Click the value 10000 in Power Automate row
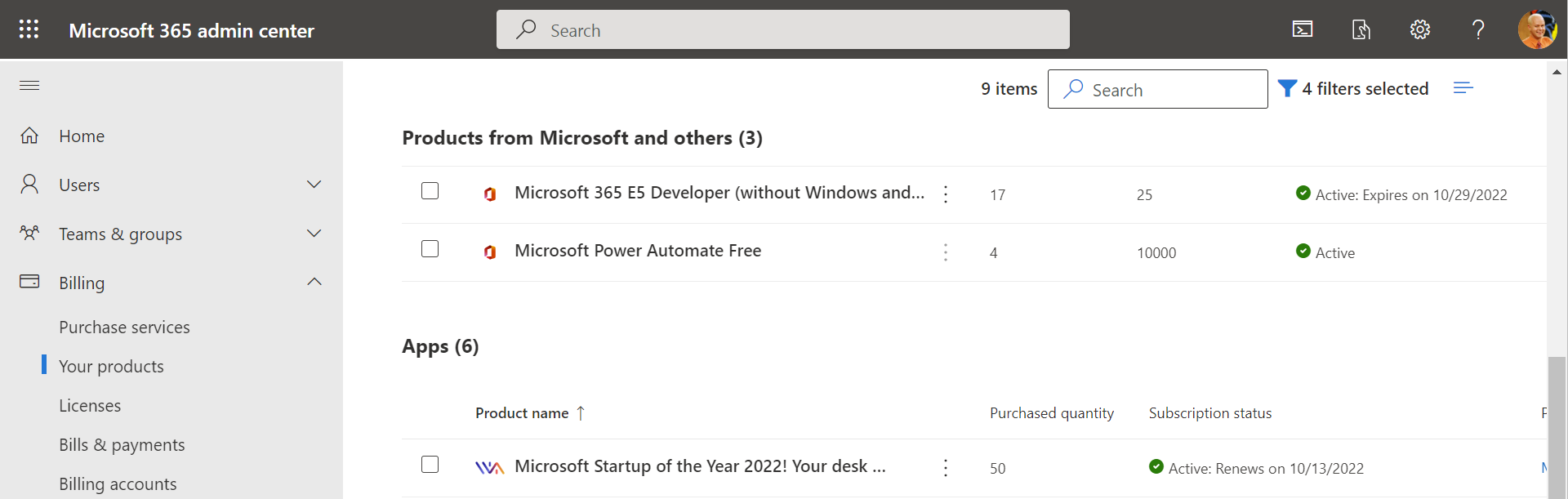 [x=1156, y=253]
